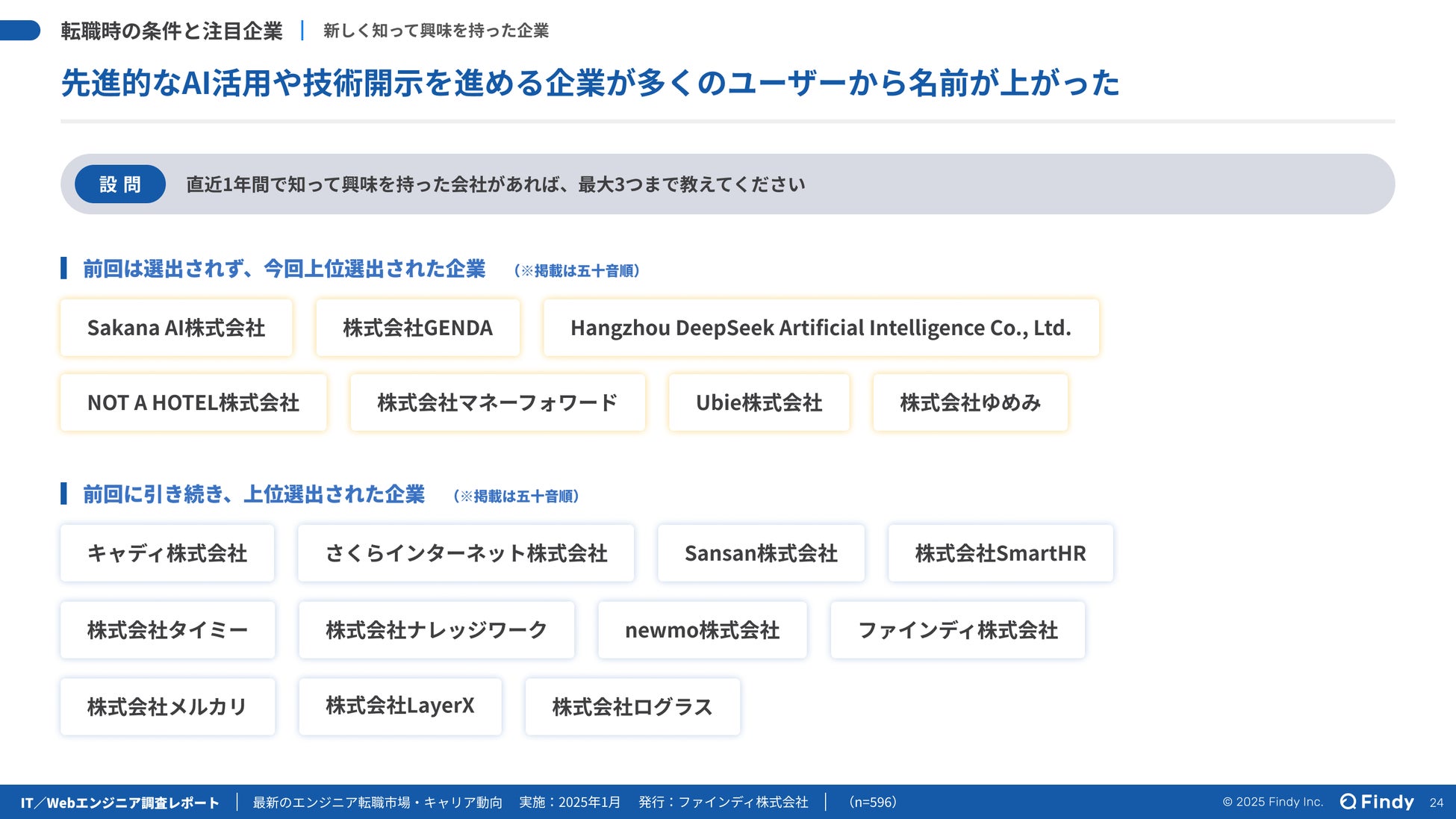Select the 株式会社GENDA card

tap(417, 328)
